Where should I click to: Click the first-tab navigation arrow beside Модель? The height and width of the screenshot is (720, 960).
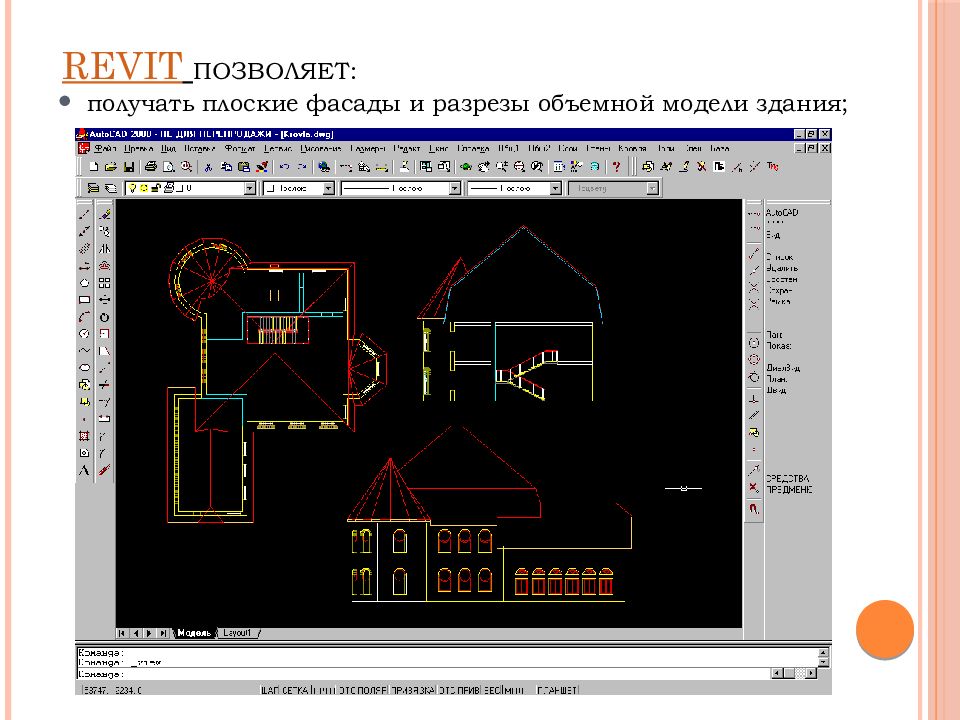click(122, 633)
